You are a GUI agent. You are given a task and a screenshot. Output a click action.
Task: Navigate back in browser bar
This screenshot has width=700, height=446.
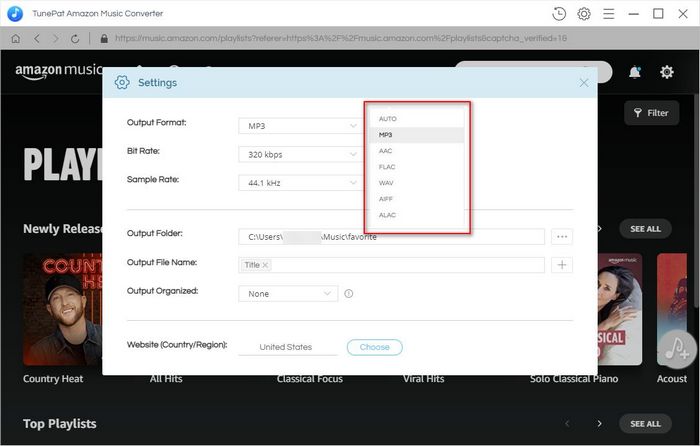pos(37,39)
